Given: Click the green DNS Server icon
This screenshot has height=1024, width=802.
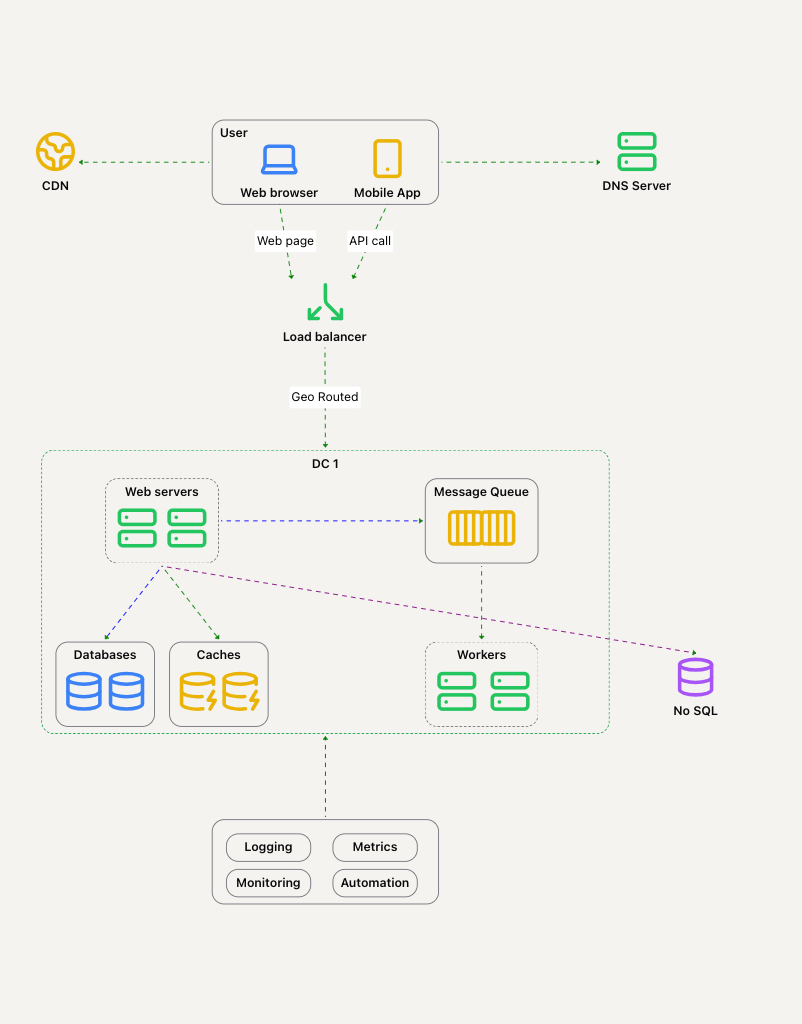Looking at the screenshot, I should click(x=636, y=152).
